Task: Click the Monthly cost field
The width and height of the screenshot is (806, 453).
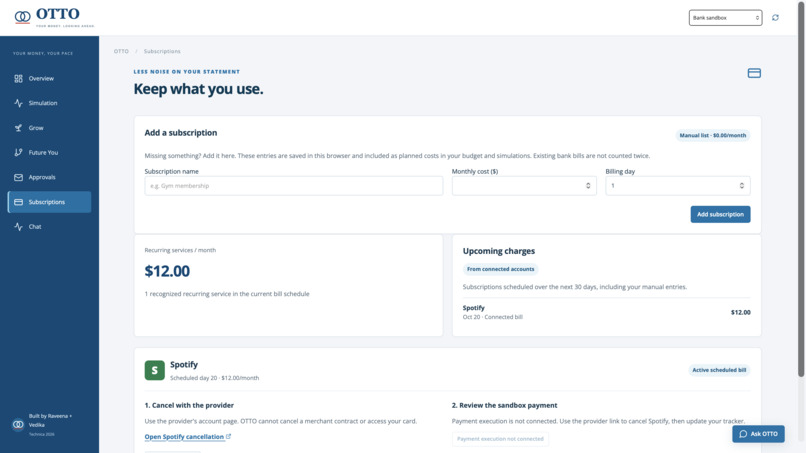Action: (524, 186)
